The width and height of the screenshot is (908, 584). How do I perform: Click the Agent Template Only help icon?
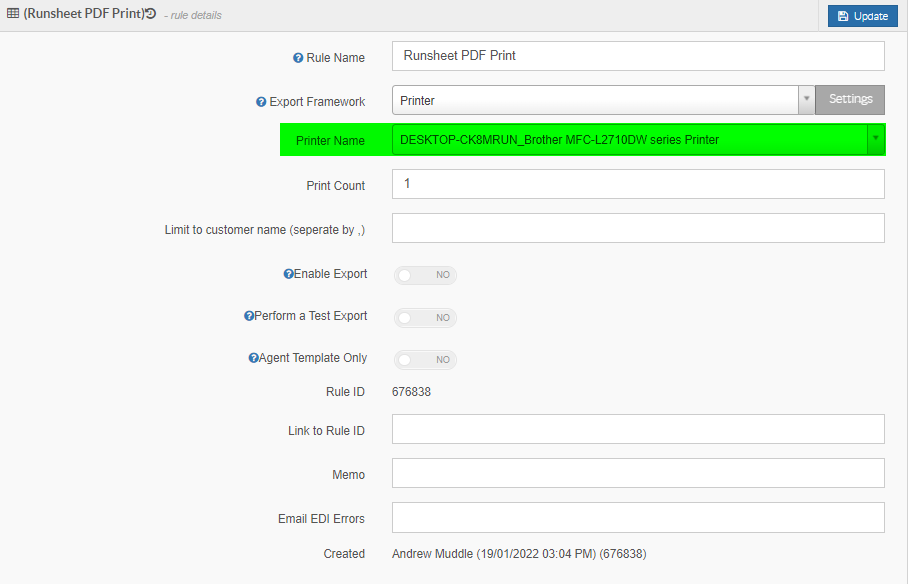pos(254,358)
